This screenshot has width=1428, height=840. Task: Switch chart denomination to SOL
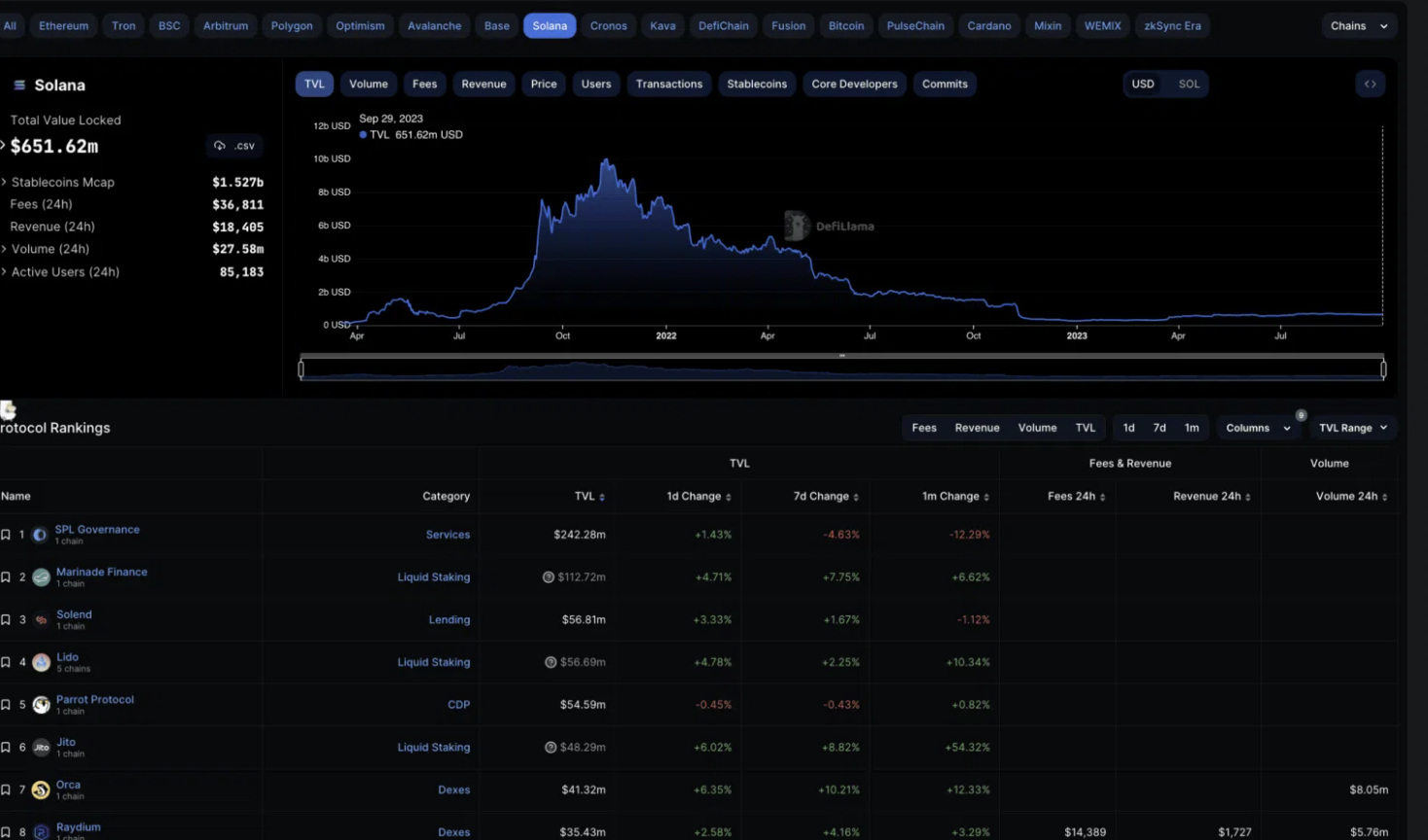1189,85
